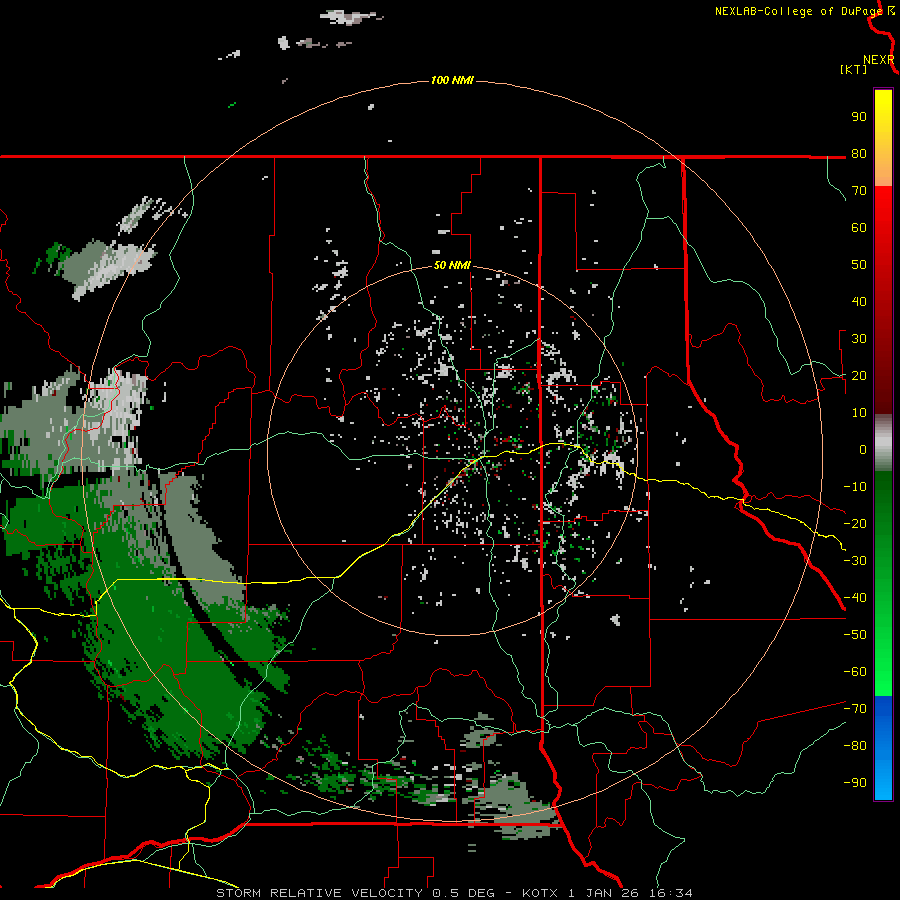Click the [KT] units label above the scale
Viewport: 900px width, 900px height.
tap(854, 69)
